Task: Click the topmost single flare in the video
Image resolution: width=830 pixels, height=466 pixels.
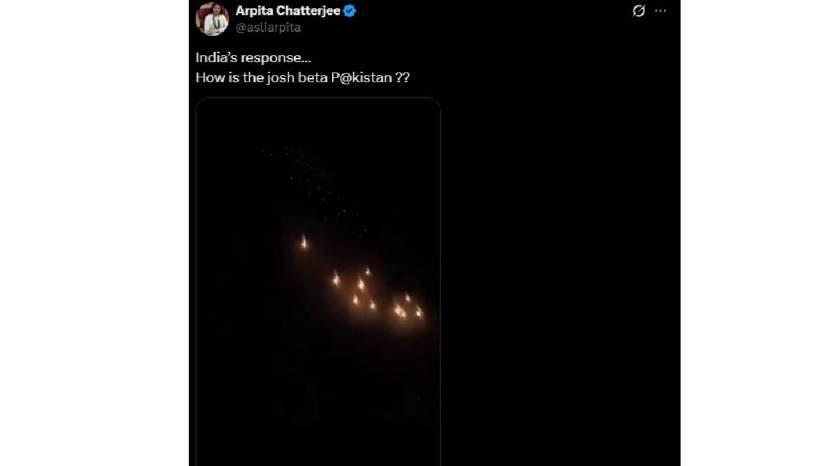Action: pyautogui.click(x=304, y=242)
